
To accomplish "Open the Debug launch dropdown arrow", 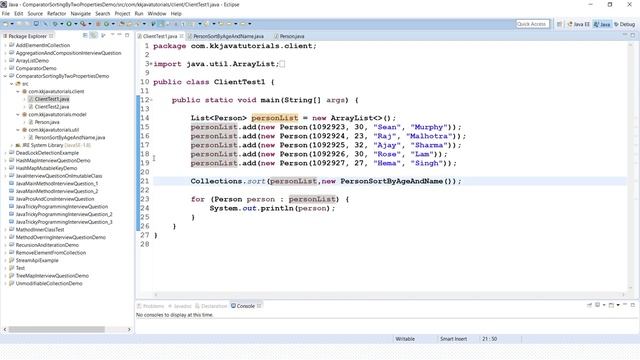I will tap(62, 24).
